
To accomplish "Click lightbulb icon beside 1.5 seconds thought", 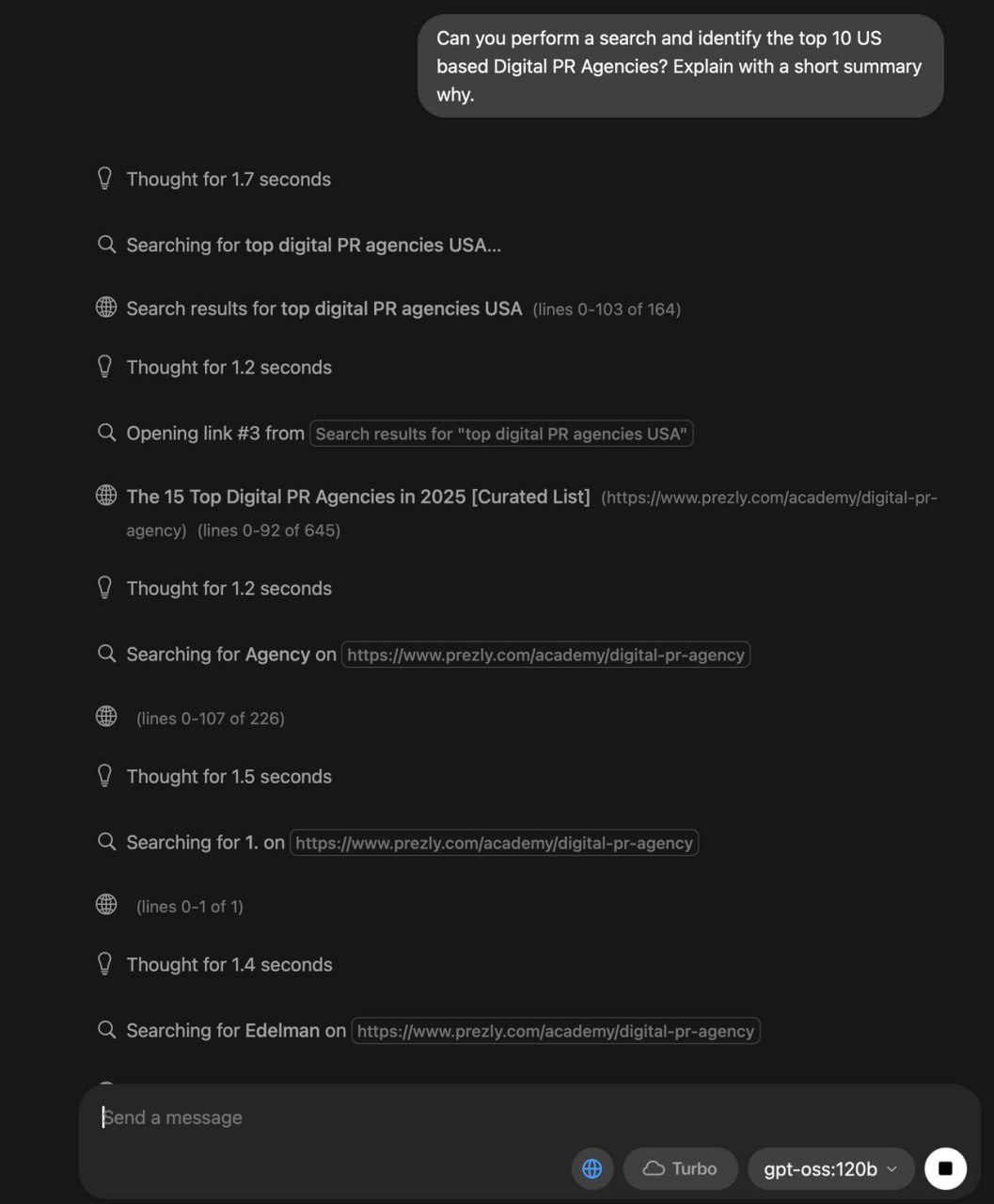I will point(105,776).
